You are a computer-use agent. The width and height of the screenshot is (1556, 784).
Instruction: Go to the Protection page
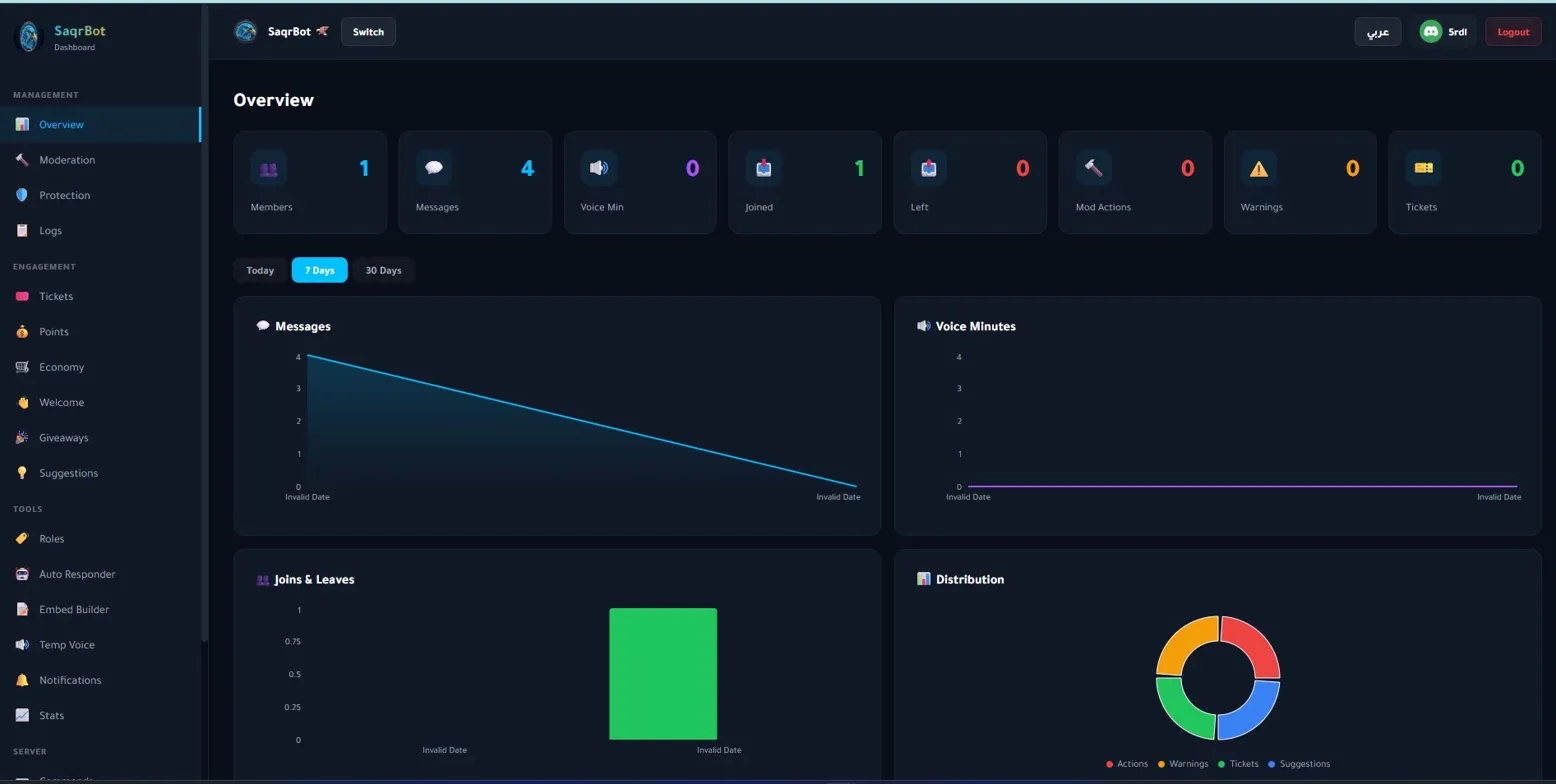pyautogui.click(x=100, y=195)
